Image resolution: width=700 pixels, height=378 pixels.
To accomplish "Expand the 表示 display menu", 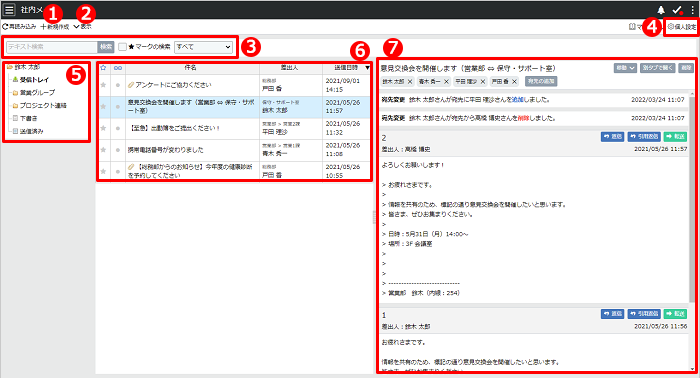I will pos(83,27).
